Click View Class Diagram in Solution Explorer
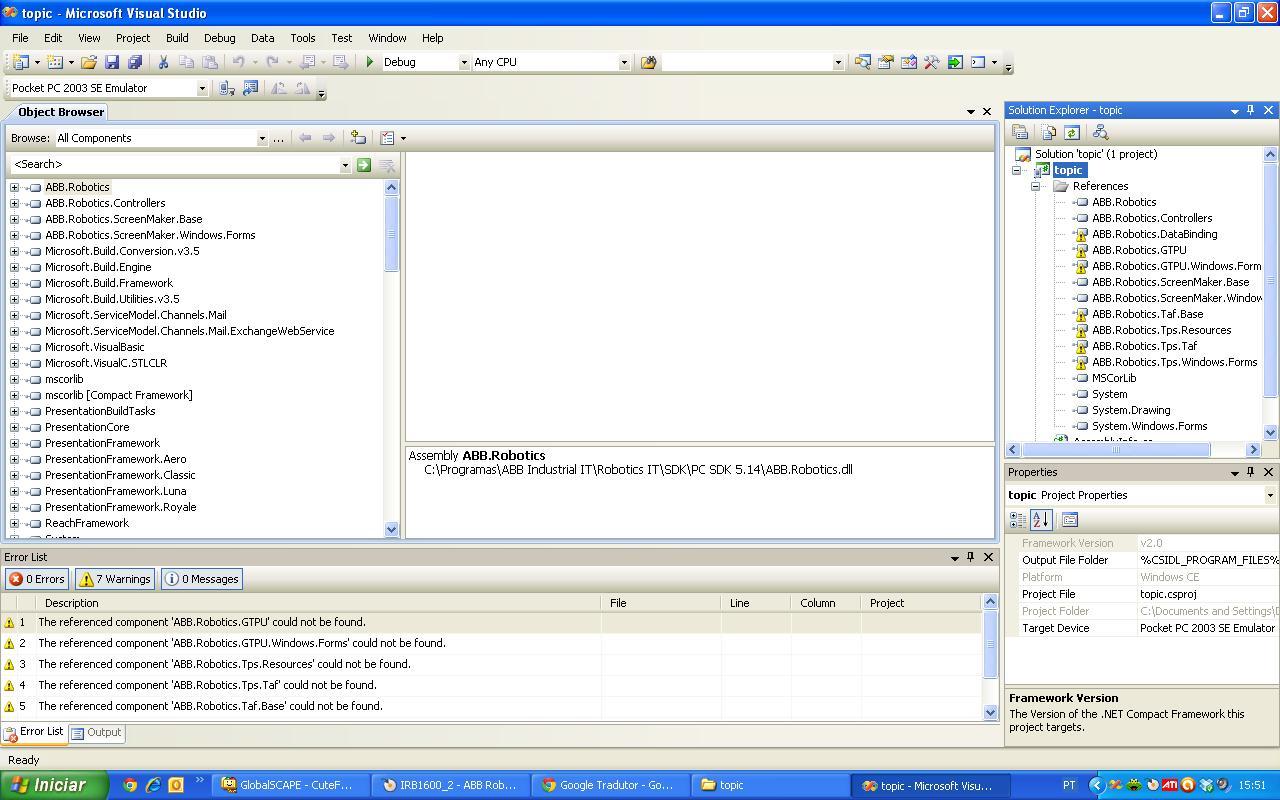This screenshot has height=800, width=1280. pos(1100,132)
